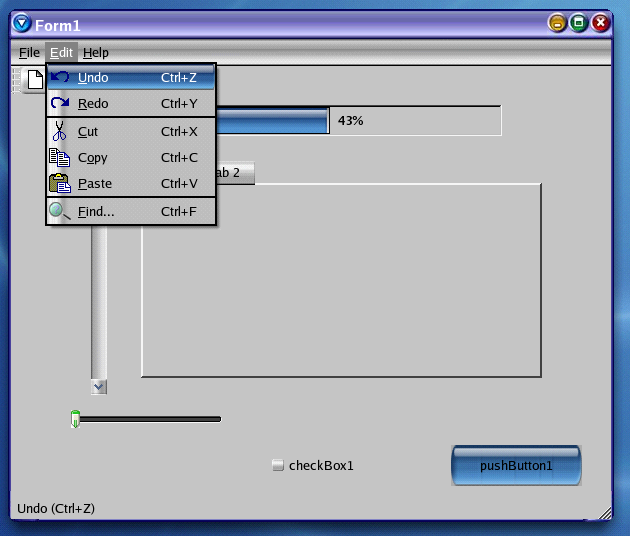Open the Help menu
The height and width of the screenshot is (536, 630).
click(x=96, y=53)
